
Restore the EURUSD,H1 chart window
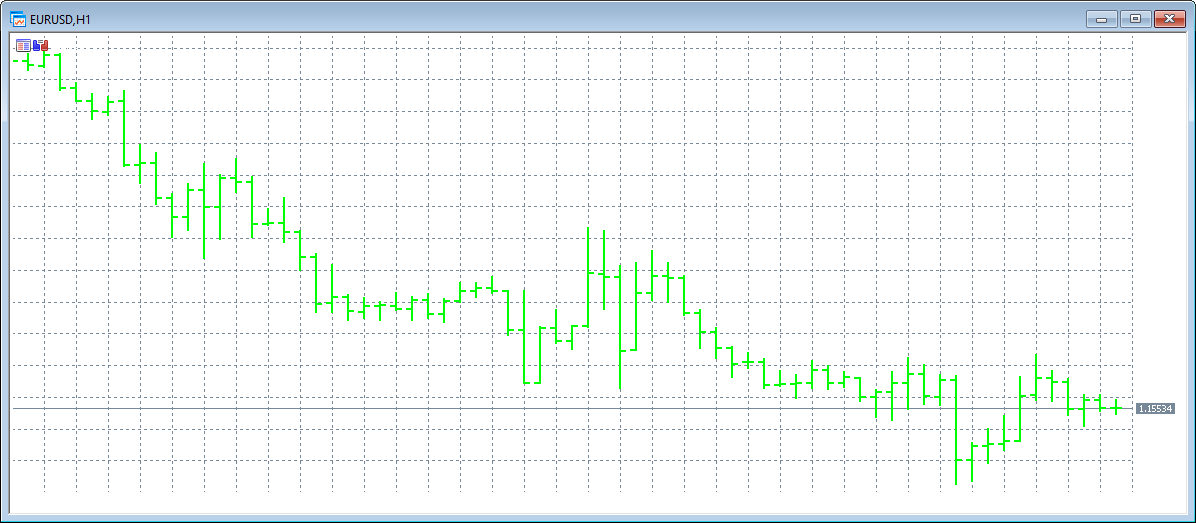point(1135,19)
